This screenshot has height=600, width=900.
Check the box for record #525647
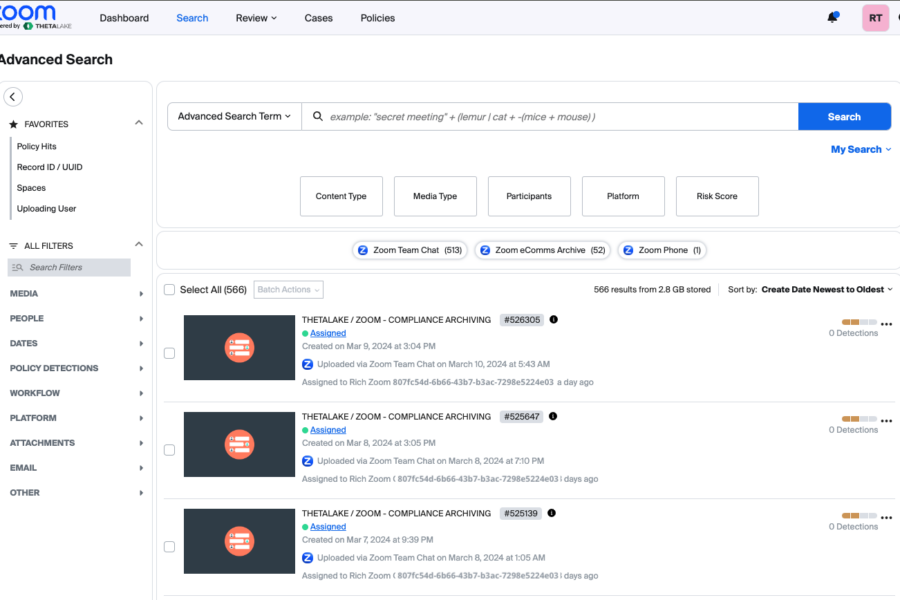169,450
